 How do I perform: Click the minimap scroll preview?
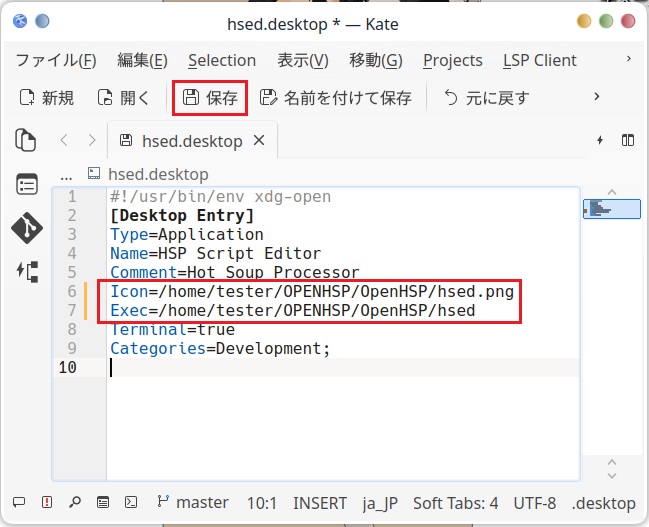612,208
